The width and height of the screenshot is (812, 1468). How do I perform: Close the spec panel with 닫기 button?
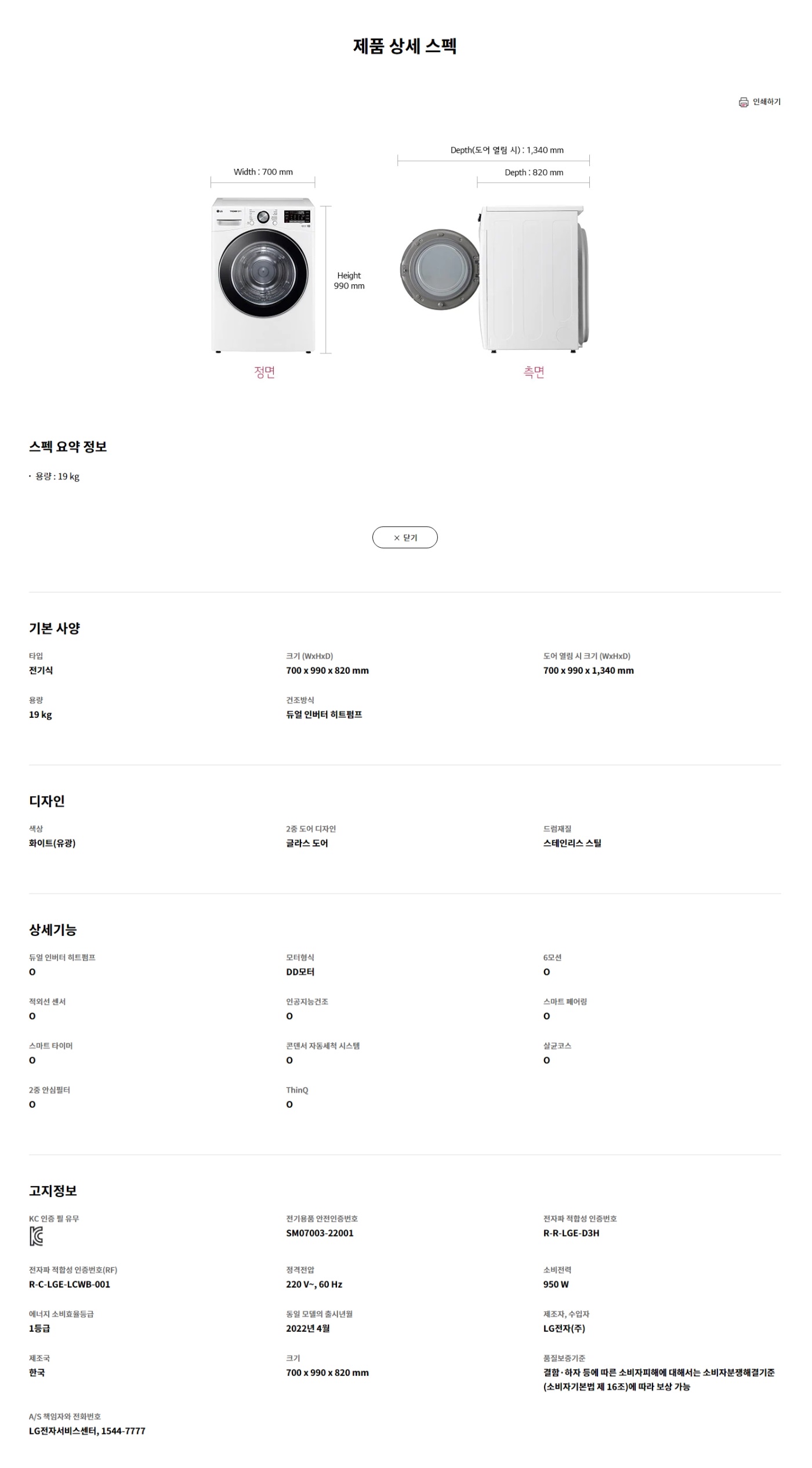click(x=405, y=537)
